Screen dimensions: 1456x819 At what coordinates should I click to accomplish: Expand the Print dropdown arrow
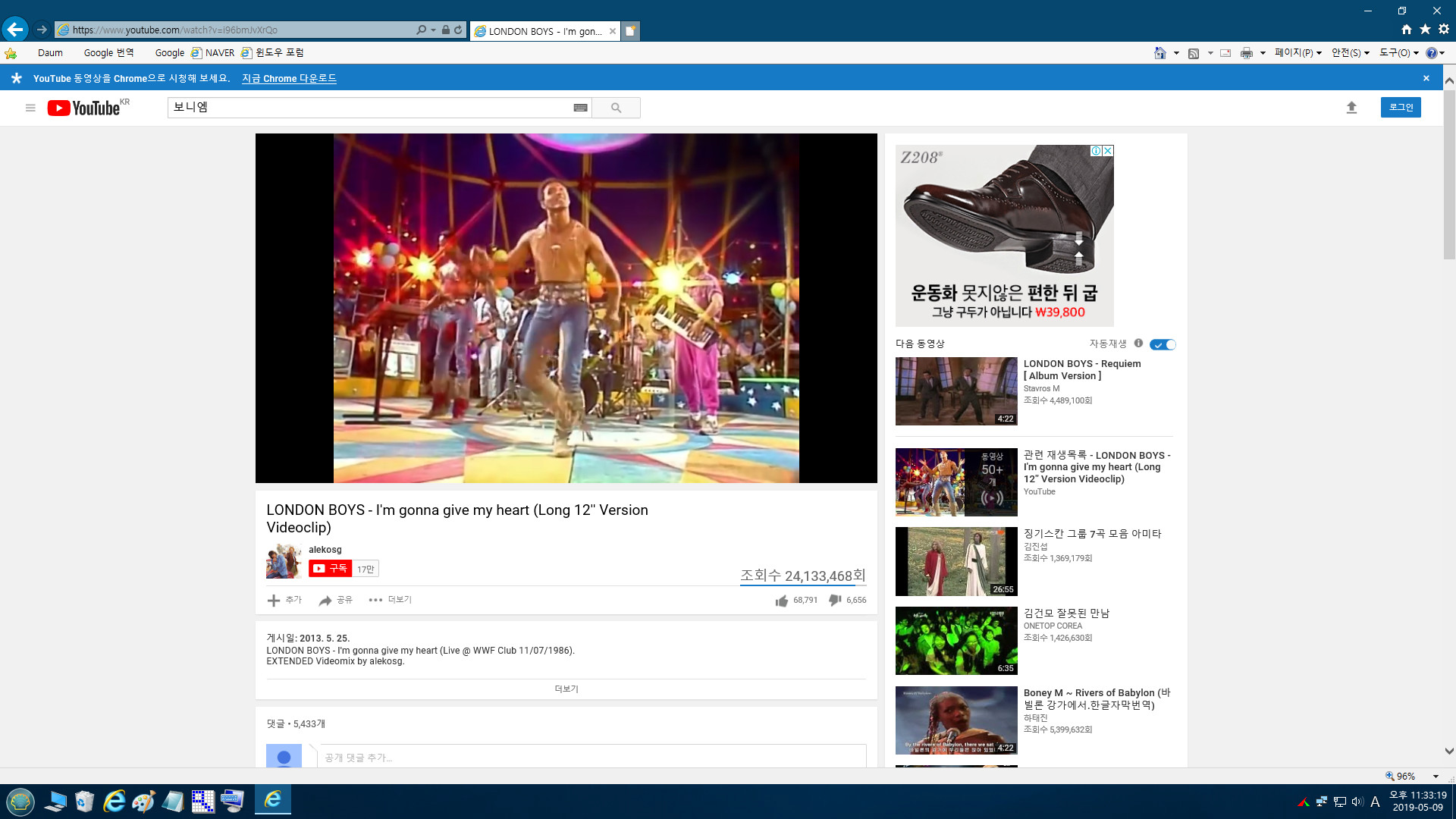click(x=1263, y=53)
